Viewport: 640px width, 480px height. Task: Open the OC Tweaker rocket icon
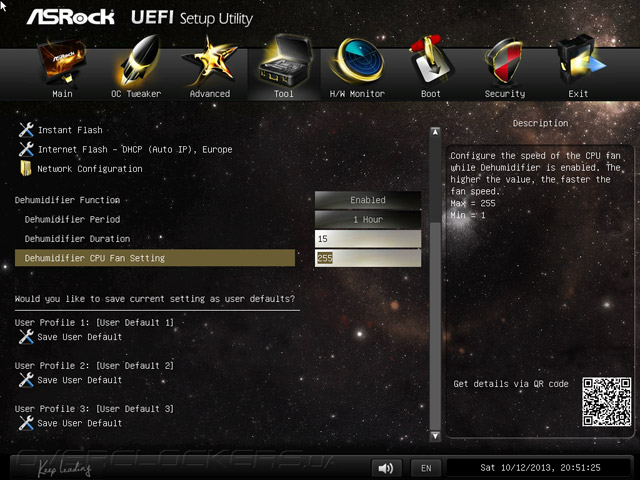(138, 61)
